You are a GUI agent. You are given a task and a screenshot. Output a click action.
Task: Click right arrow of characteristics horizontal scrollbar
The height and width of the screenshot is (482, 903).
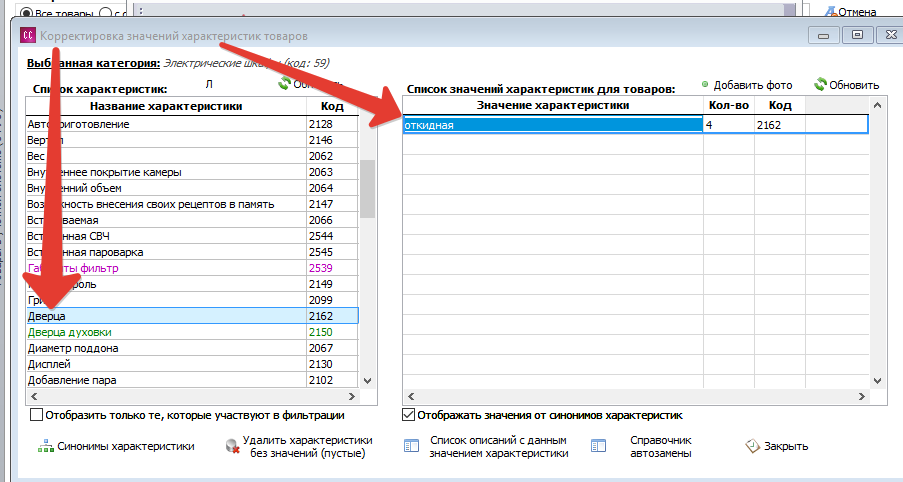pos(352,396)
